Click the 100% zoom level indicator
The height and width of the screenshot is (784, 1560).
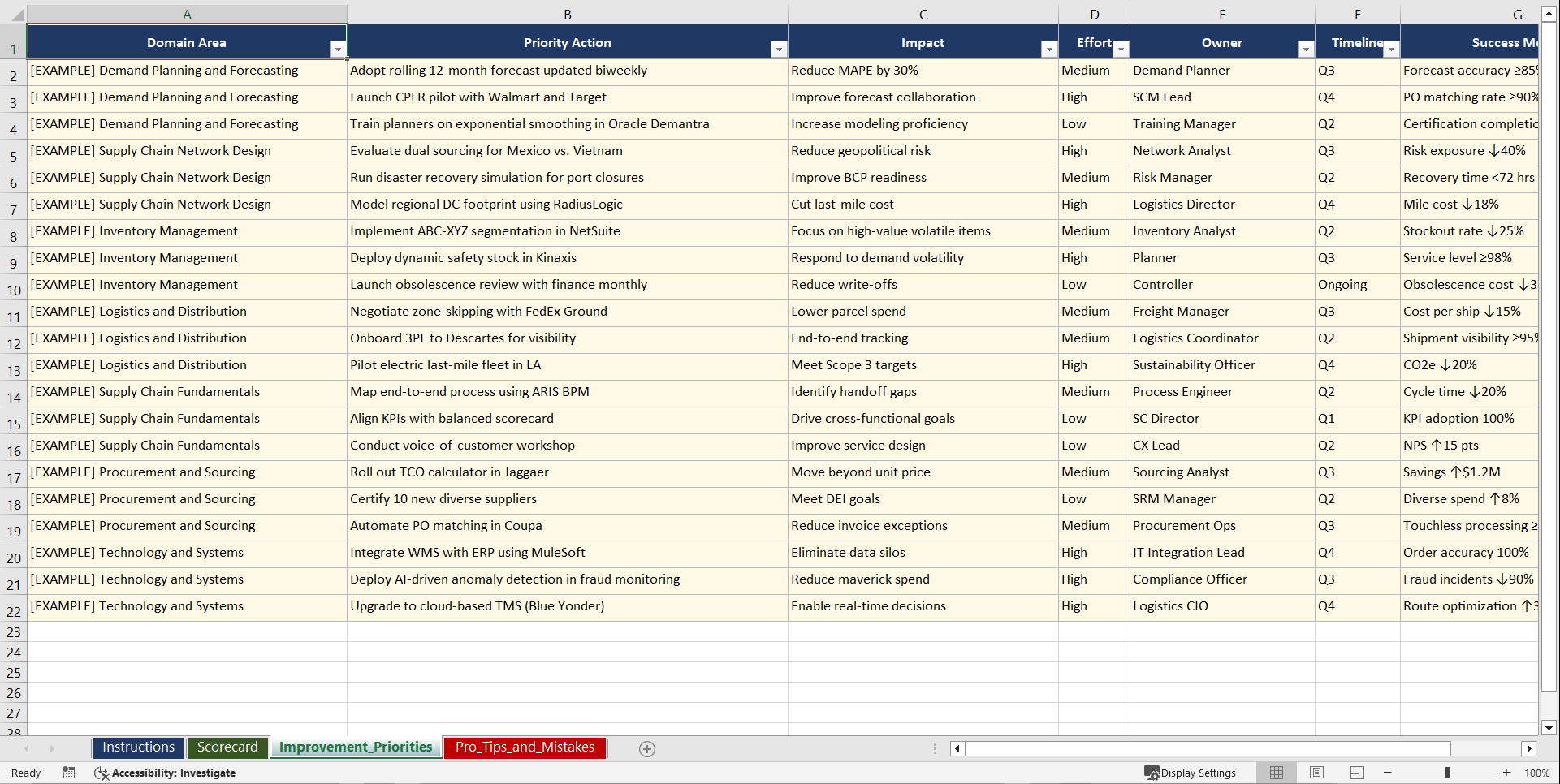[x=1537, y=773]
